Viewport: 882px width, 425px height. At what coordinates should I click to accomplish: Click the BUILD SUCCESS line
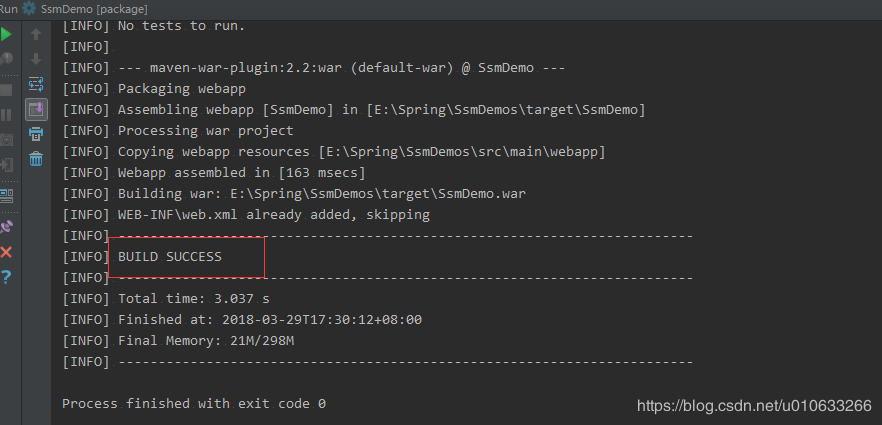170,257
